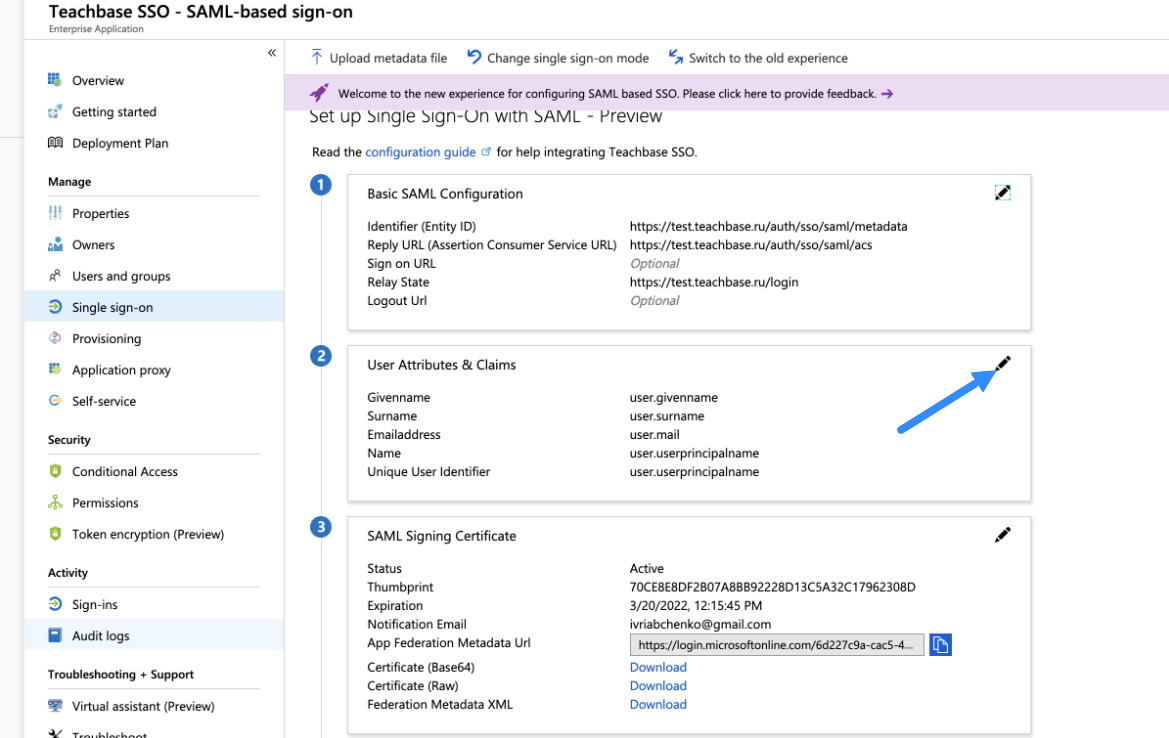Click the rocket icon in banner
Image resolution: width=1169 pixels, height=738 pixels.
click(319, 93)
